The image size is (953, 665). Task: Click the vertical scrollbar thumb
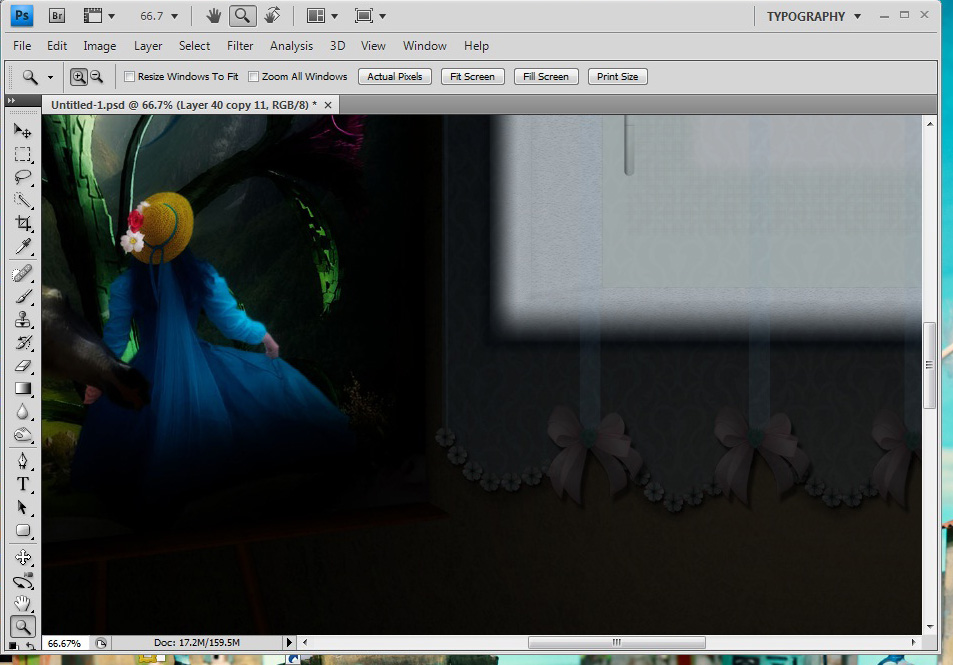(x=929, y=365)
